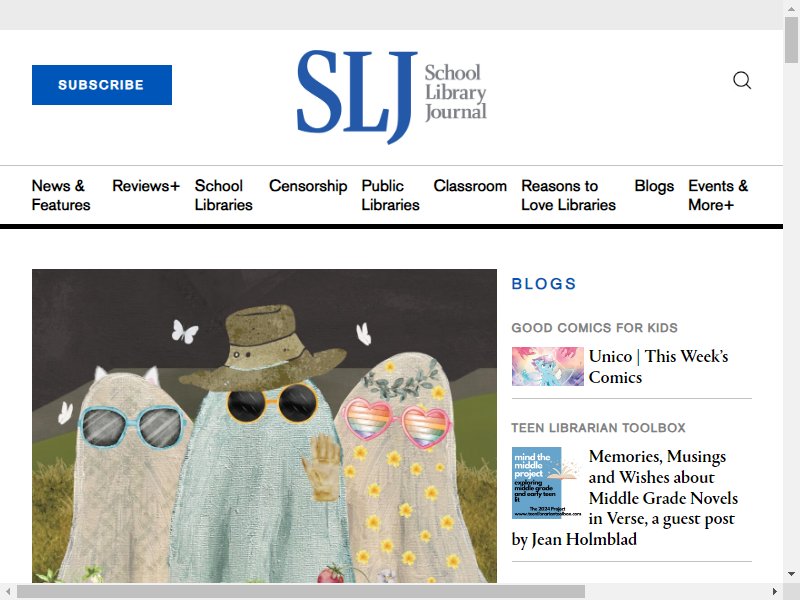Open the Blogs navigation item
Viewport: 800px width, 600px height.
coord(654,186)
